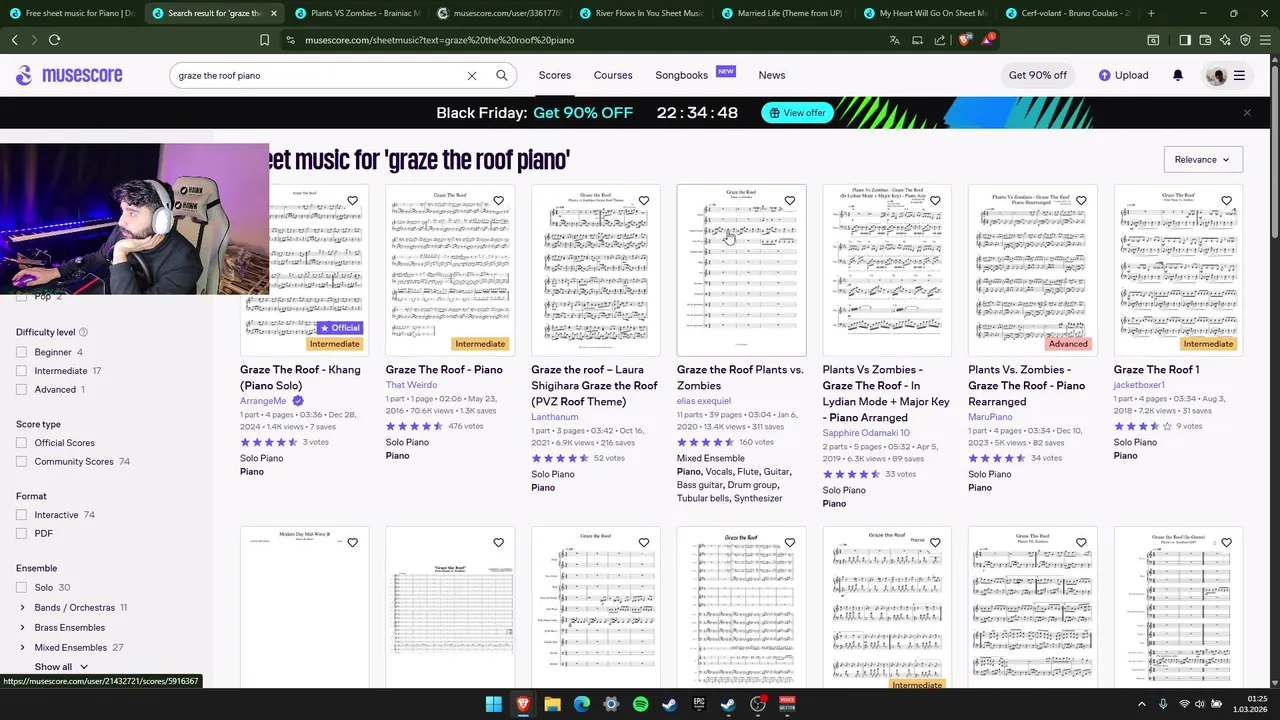Reload the page
The image size is (1280, 720).
[54, 40]
